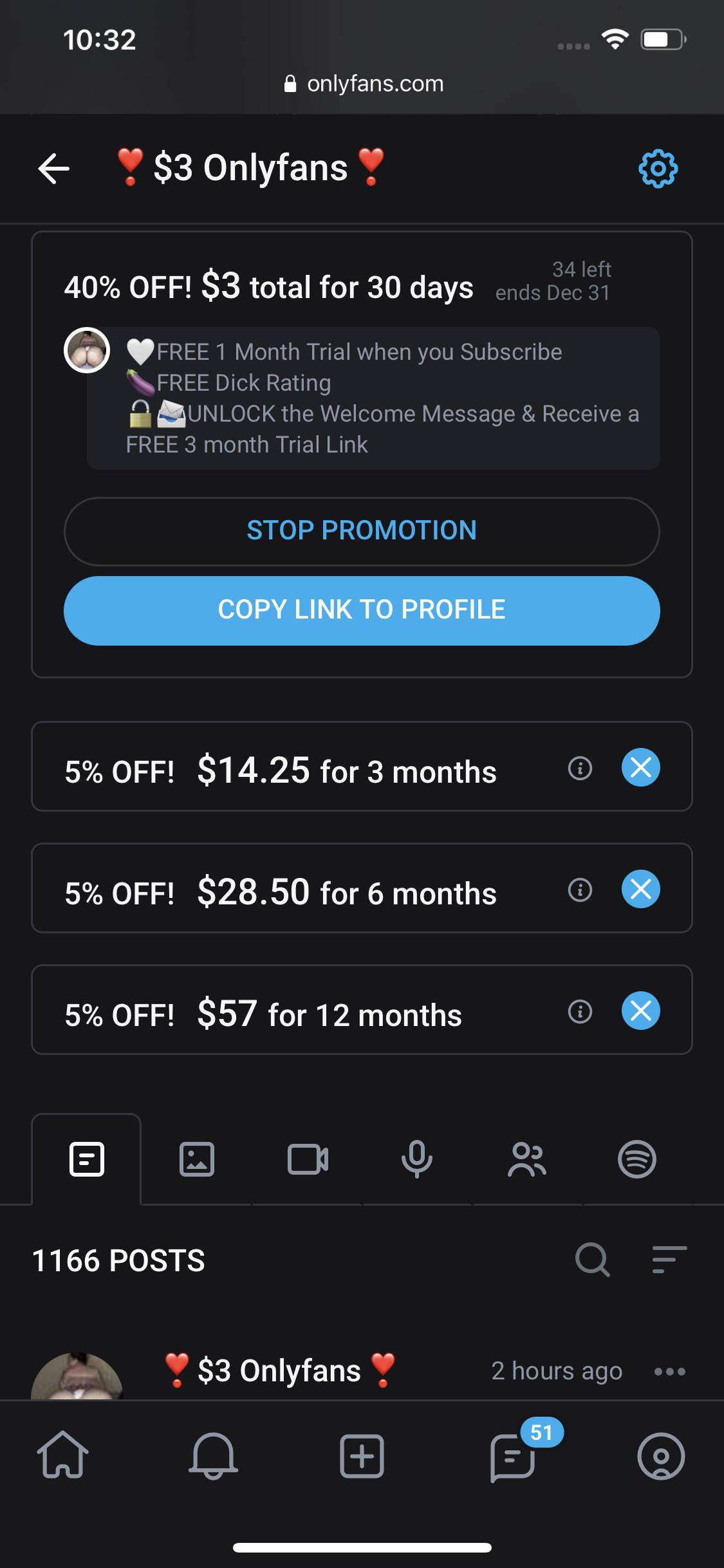Create a new post using the plus icon
This screenshot has width=724, height=1568.
point(362,1459)
